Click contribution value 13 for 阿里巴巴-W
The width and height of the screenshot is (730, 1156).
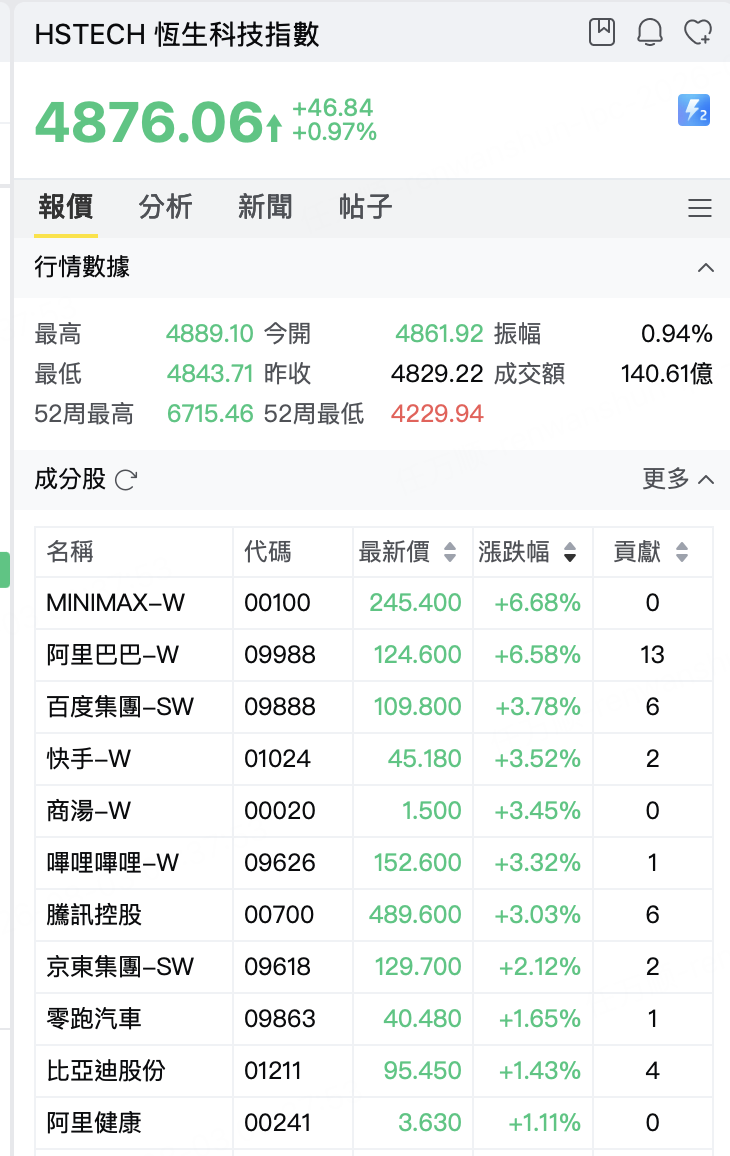pos(653,655)
